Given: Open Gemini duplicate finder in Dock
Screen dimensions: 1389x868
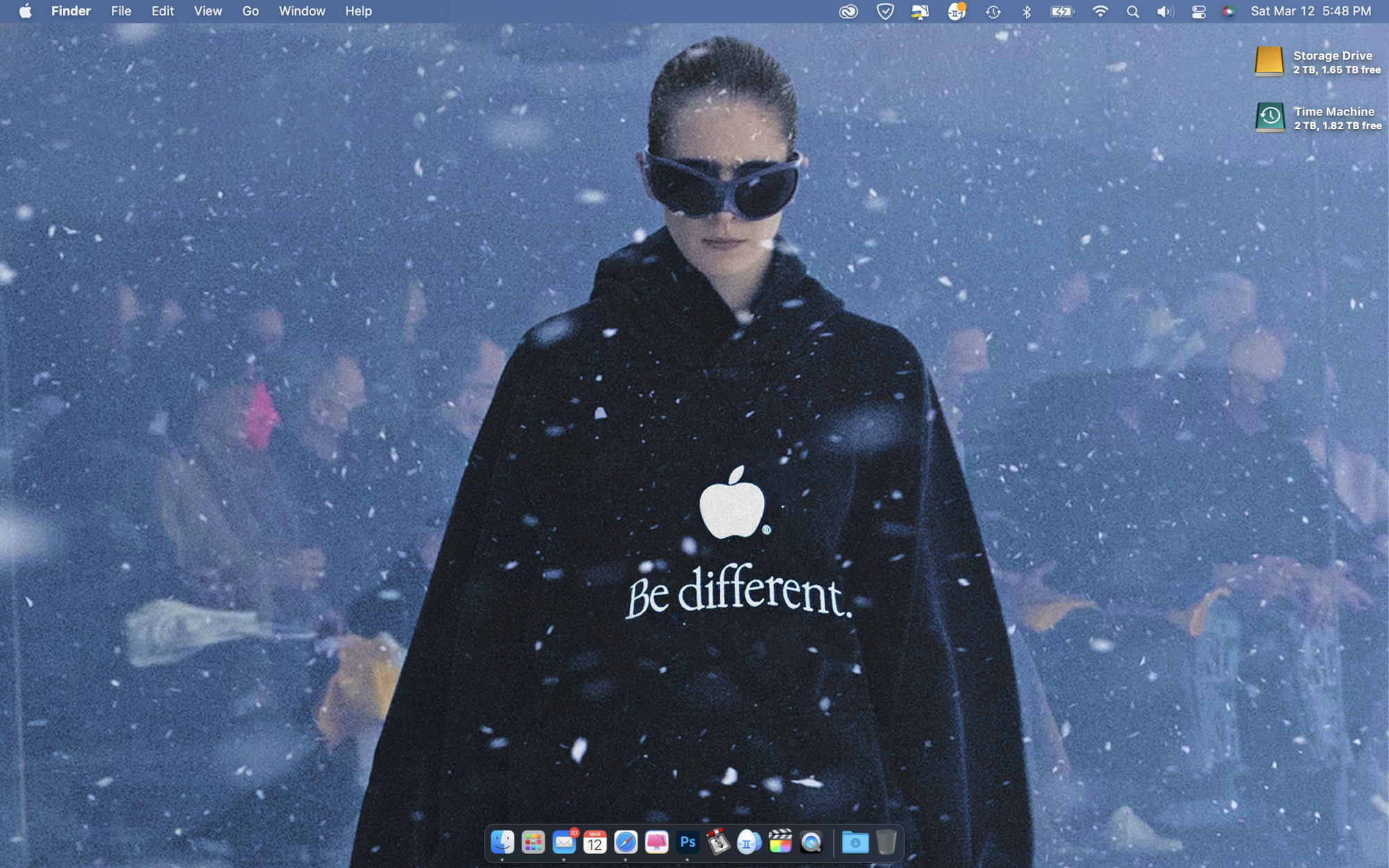Looking at the screenshot, I should pyautogui.click(x=749, y=842).
